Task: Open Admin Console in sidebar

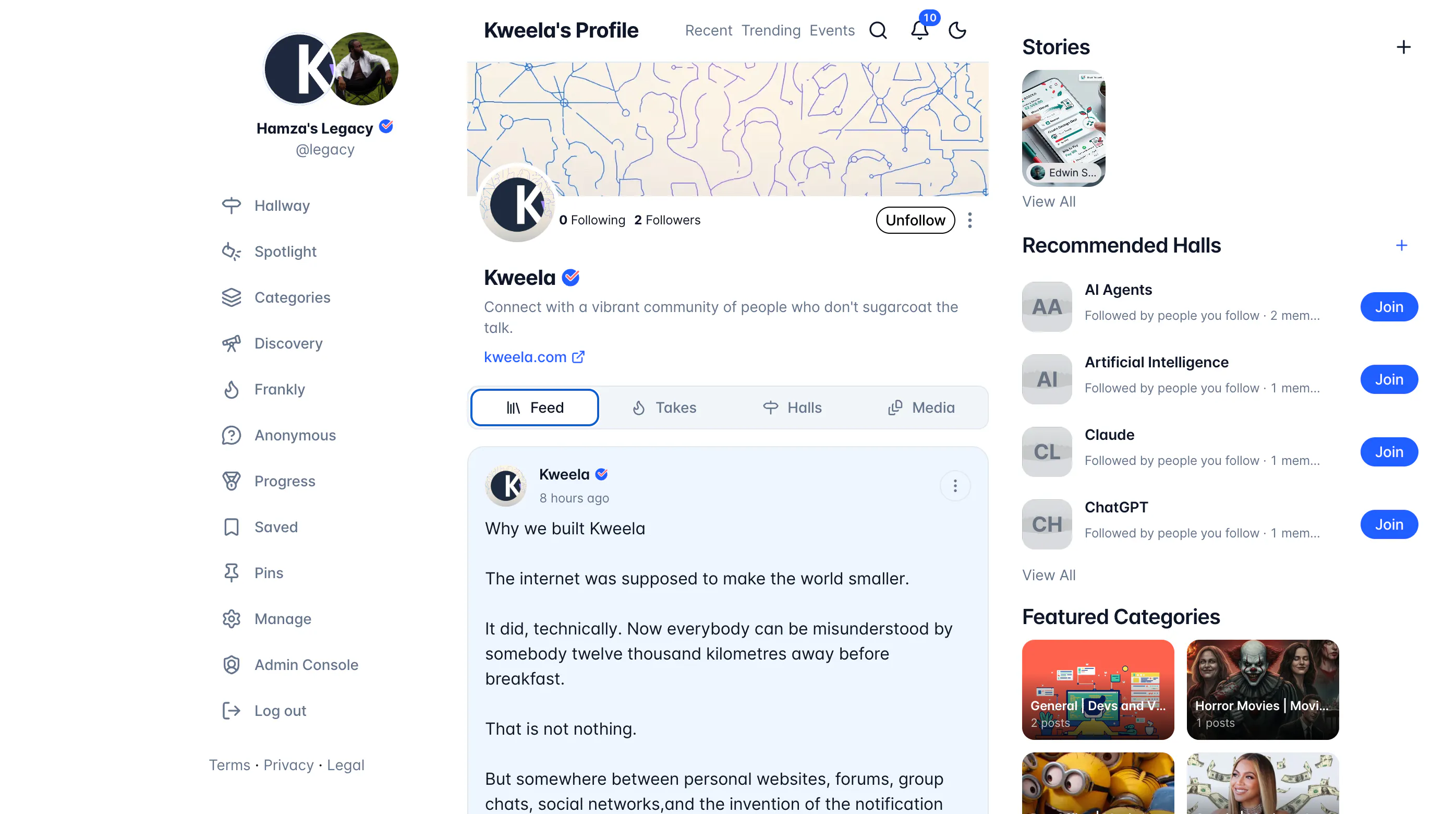Action: [x=290, y=665]
